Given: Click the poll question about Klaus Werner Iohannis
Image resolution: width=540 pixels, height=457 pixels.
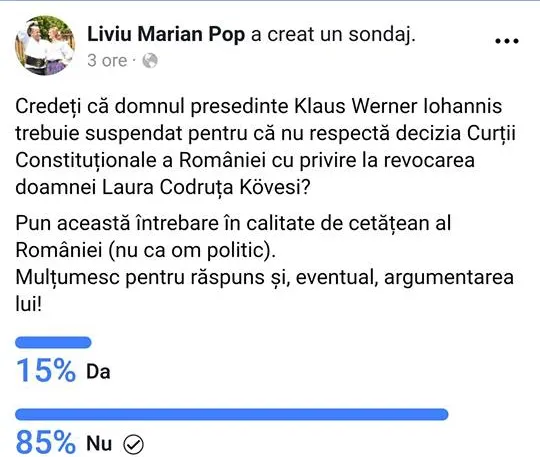Looking at the screenshot, I should [x=266, y=147].
